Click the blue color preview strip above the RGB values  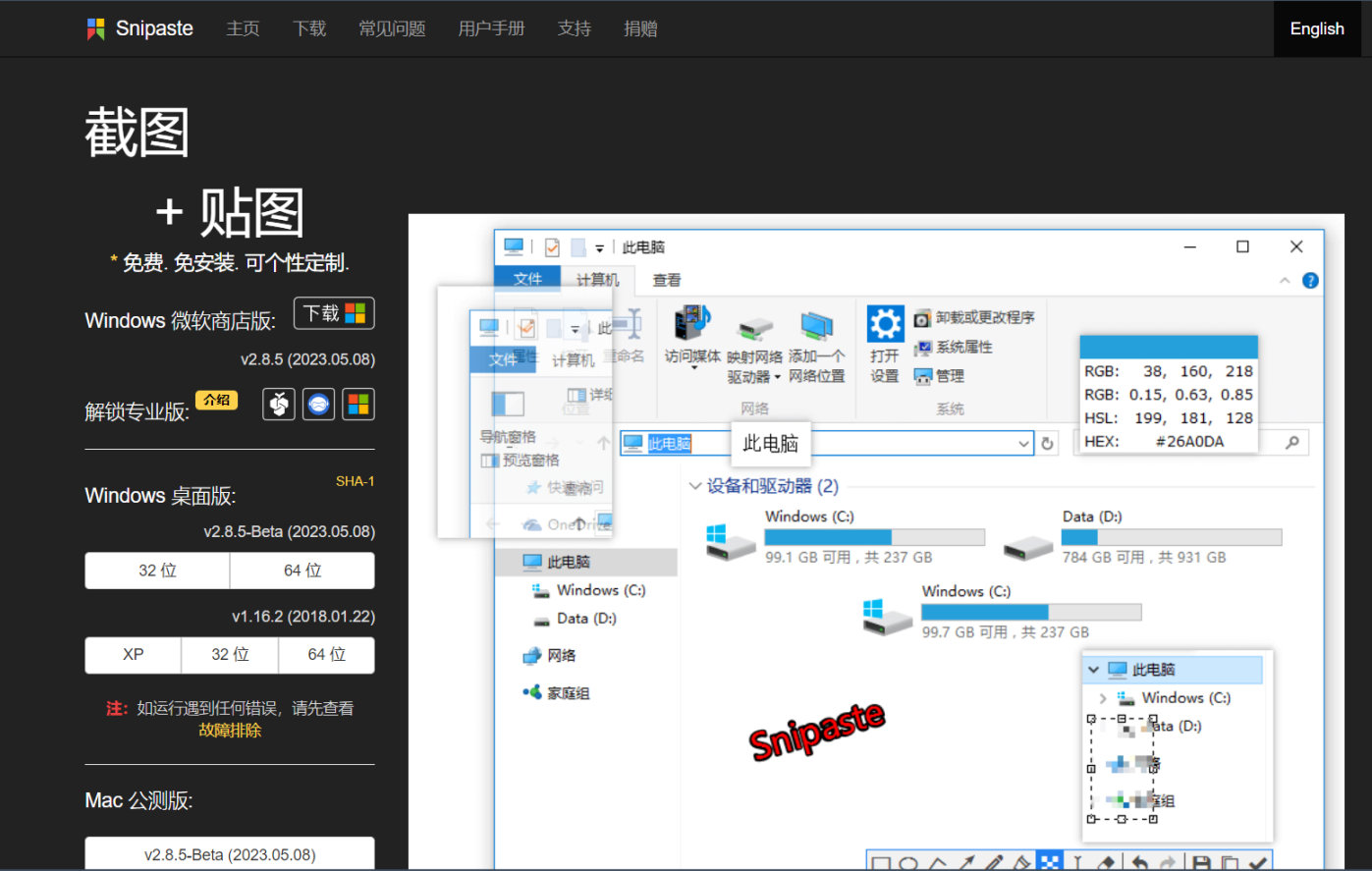[x=1169, y=347]
